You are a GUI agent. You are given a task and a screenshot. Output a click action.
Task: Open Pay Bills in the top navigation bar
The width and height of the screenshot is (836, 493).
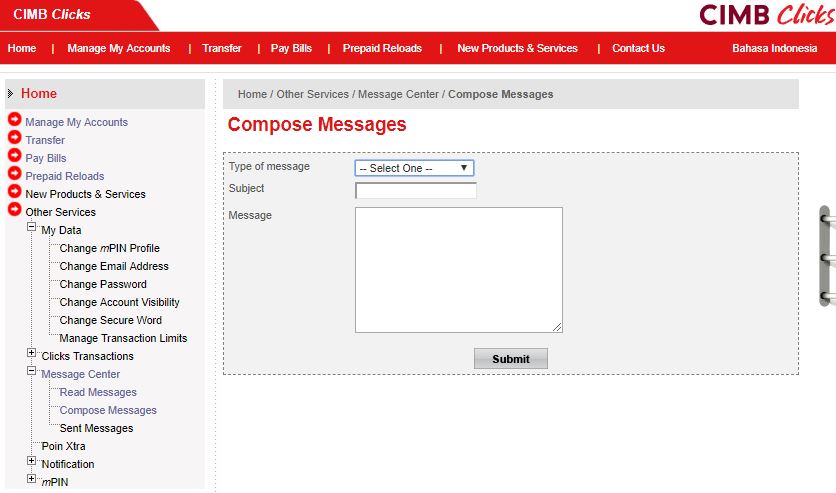[291, 48]
